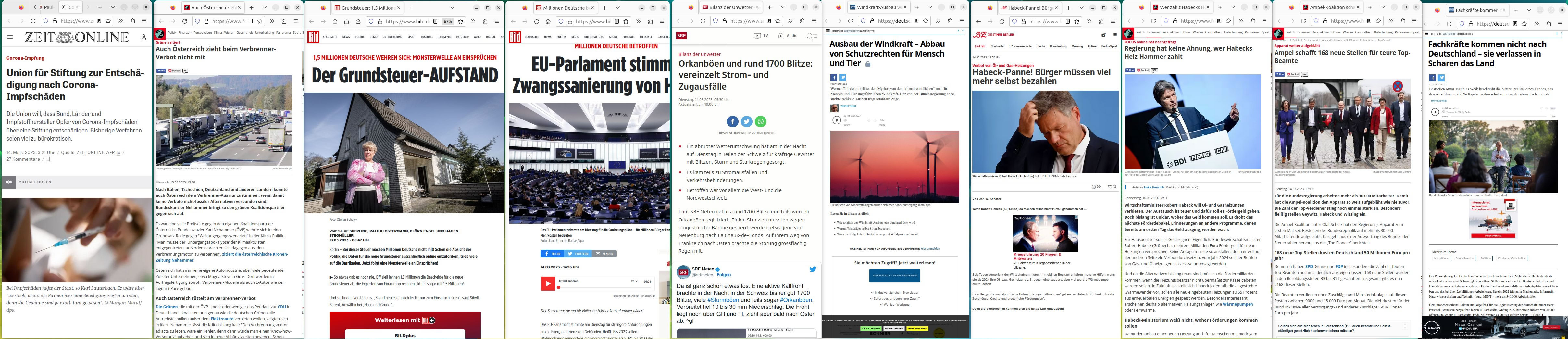This screenshot has width=1568, height=339.
Task: Click ZEIT ONLINE user account icon
Action: [143, 37]
